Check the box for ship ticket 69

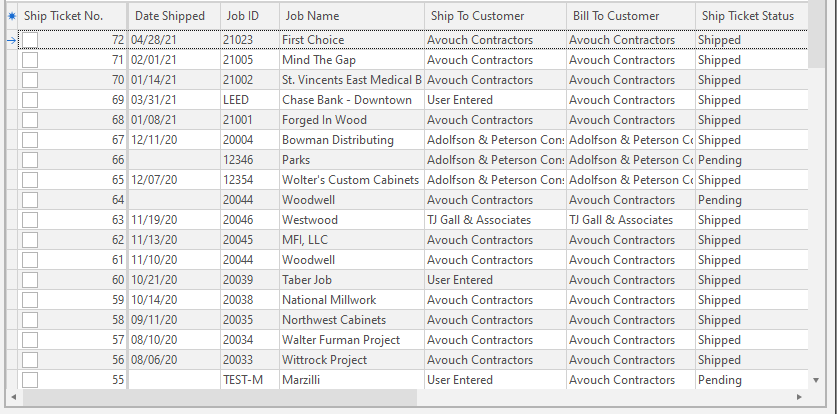[x=30, y=100]
